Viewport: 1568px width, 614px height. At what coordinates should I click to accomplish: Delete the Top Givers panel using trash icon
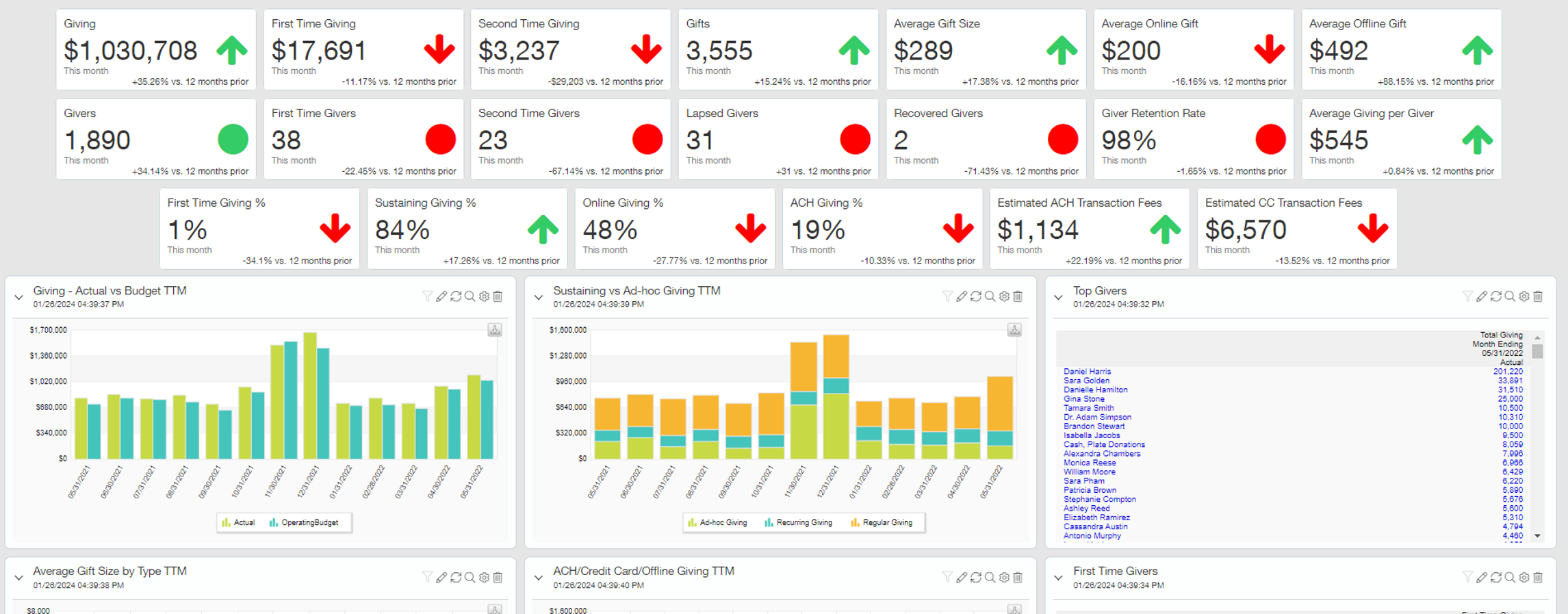coord(1538,296)
